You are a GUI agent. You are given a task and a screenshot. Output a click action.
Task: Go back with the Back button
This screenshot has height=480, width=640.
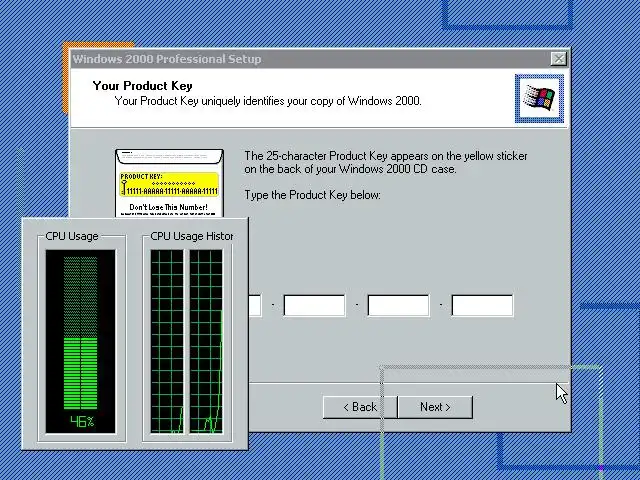tap(360, 407)
